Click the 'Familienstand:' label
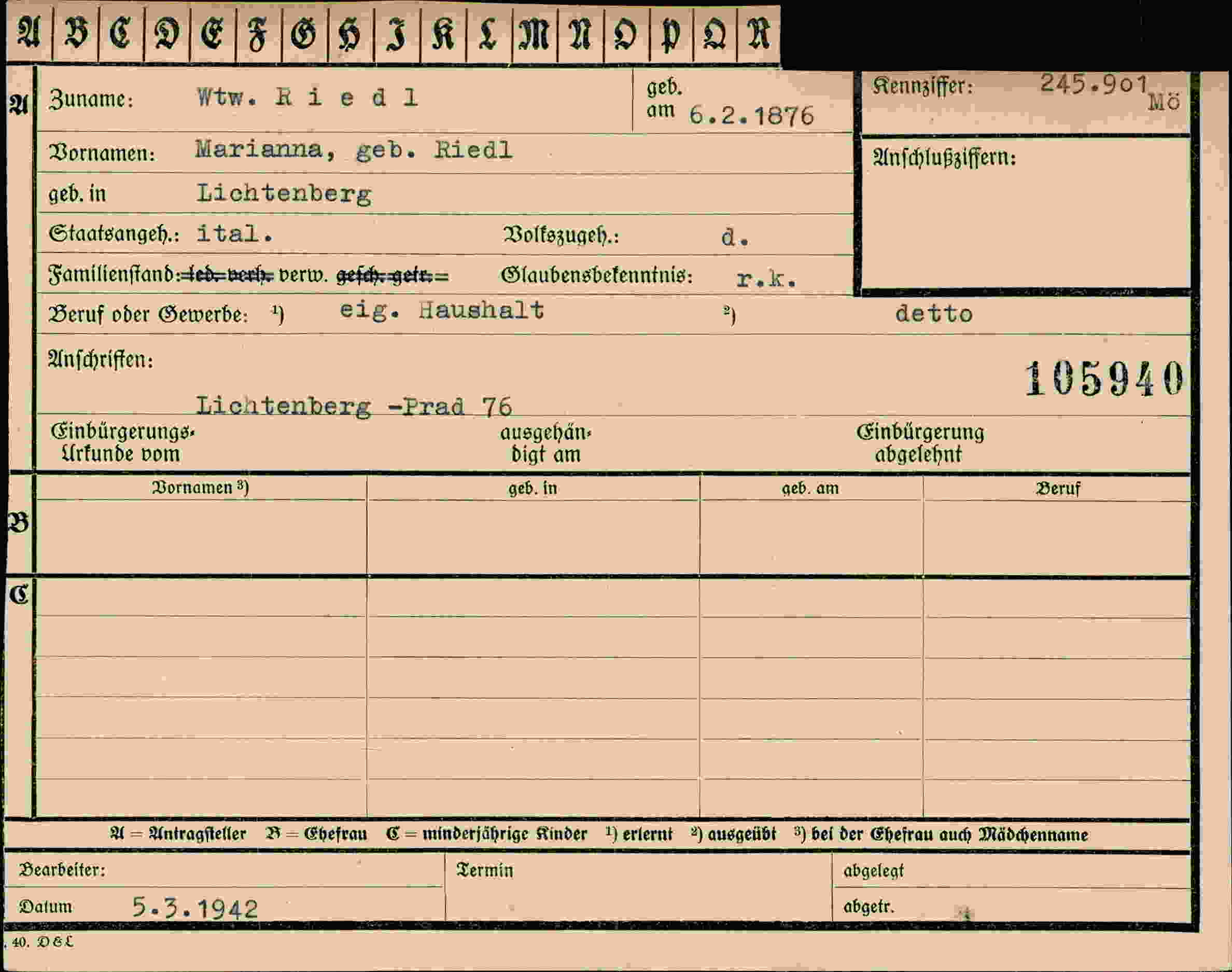 coord(114,275)
